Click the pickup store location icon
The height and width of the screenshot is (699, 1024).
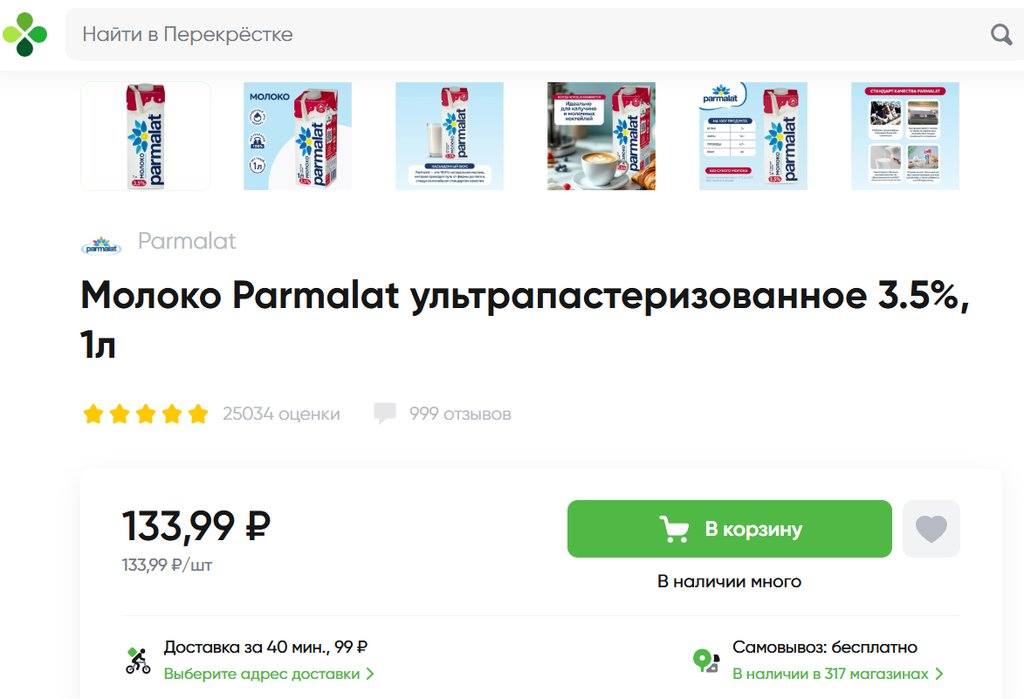tap(706, 660)
